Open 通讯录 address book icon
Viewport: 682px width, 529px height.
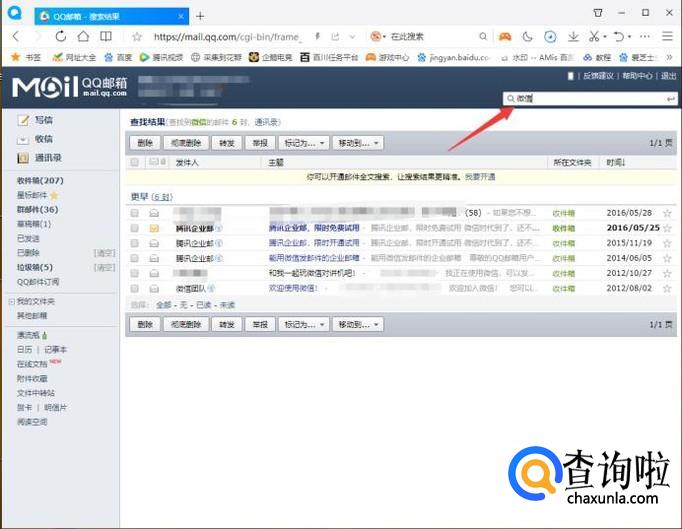coord(23,158)
